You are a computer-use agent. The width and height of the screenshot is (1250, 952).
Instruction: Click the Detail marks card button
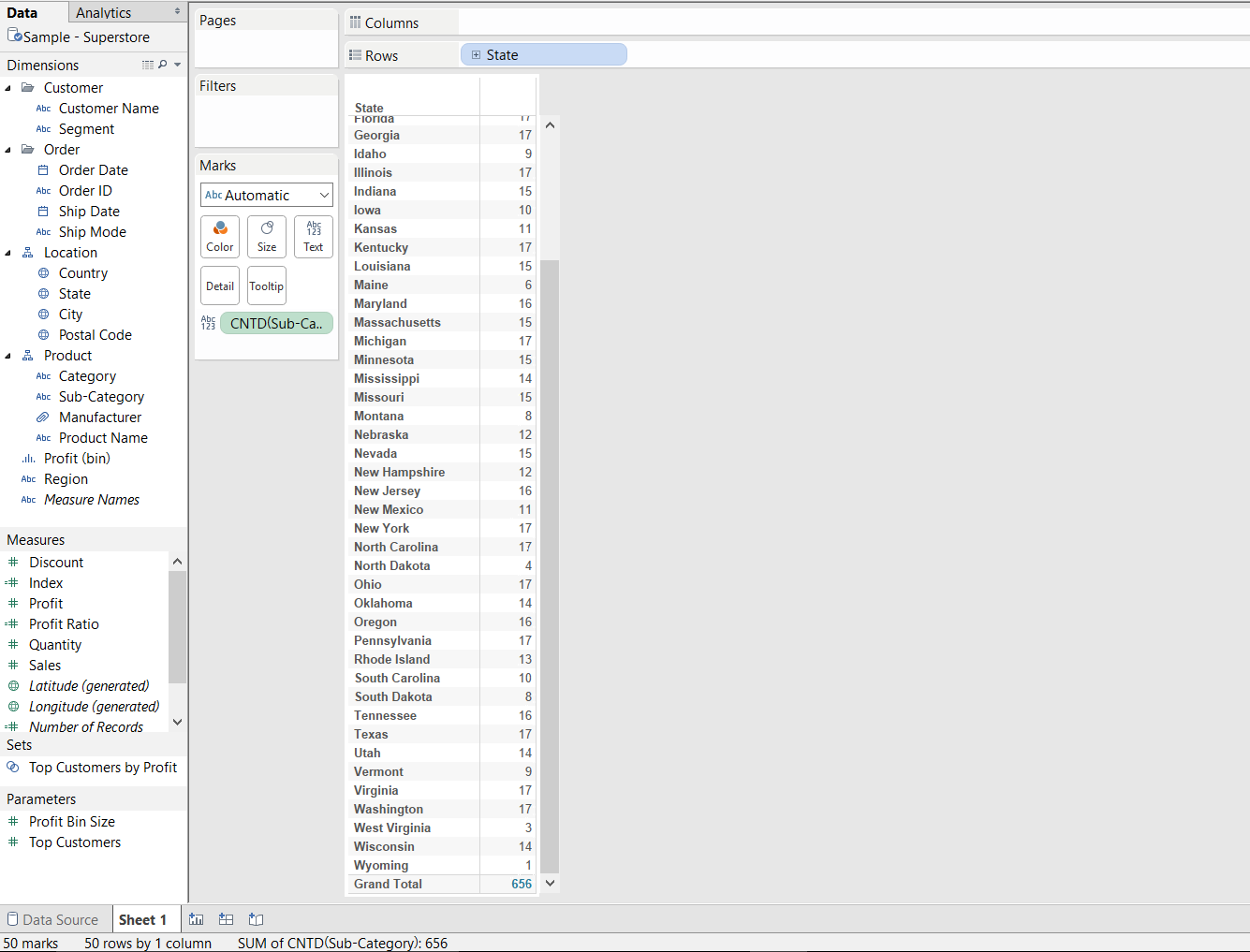click(220, 286)
